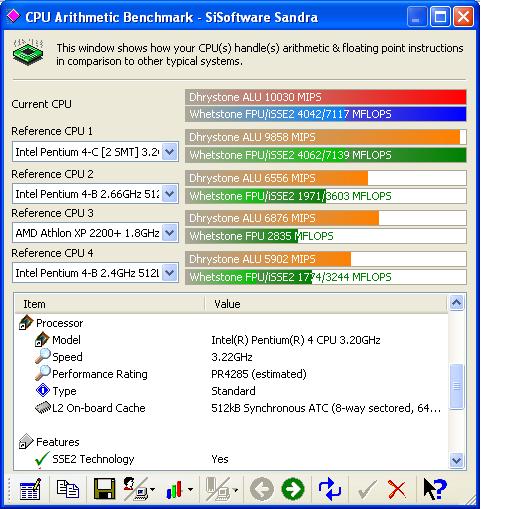Open Reference CPU 2 dropdown arrow
512x509 pixels.
tap(170, 194)
